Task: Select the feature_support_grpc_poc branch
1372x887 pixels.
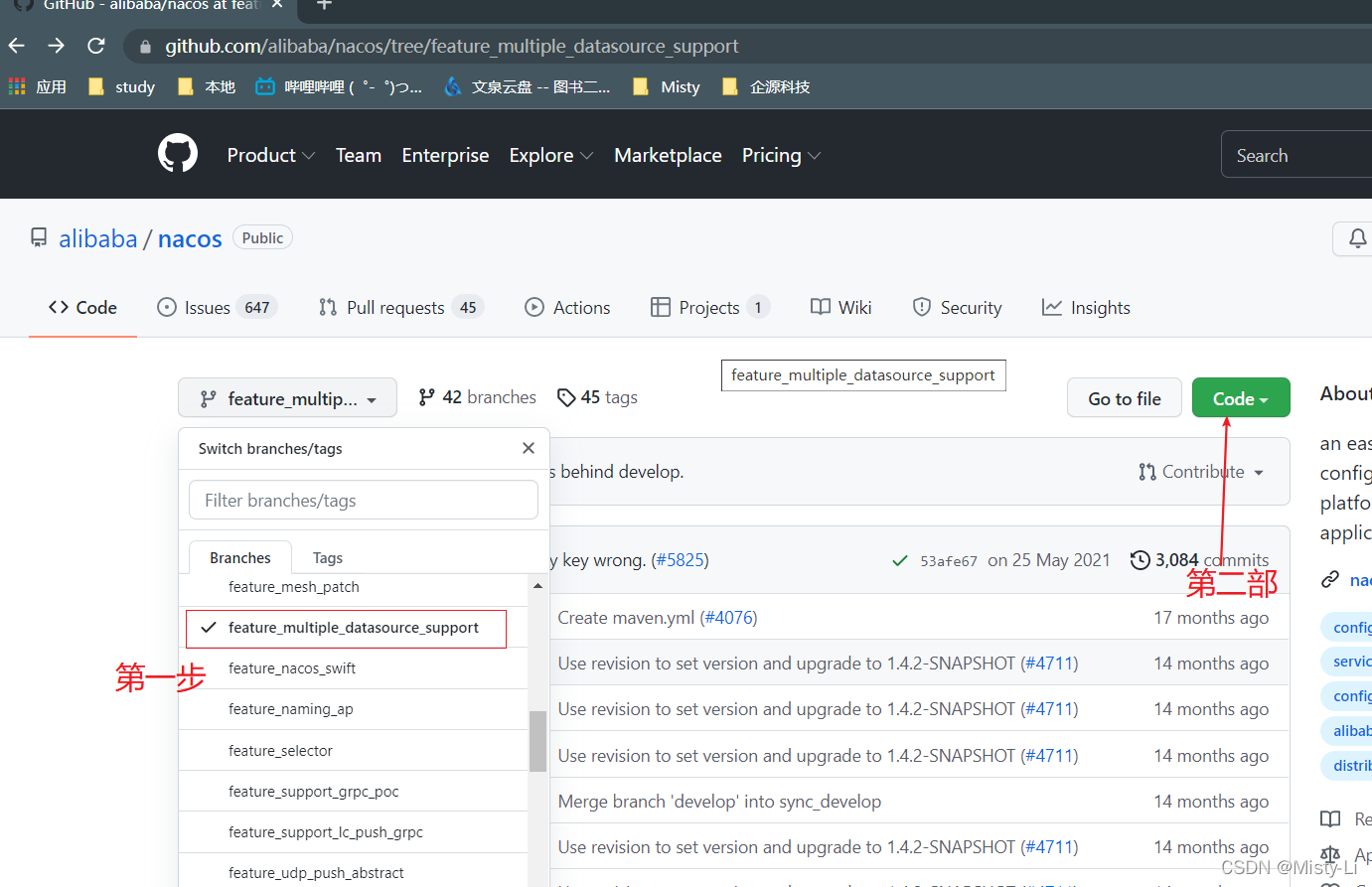Action: 353,792
